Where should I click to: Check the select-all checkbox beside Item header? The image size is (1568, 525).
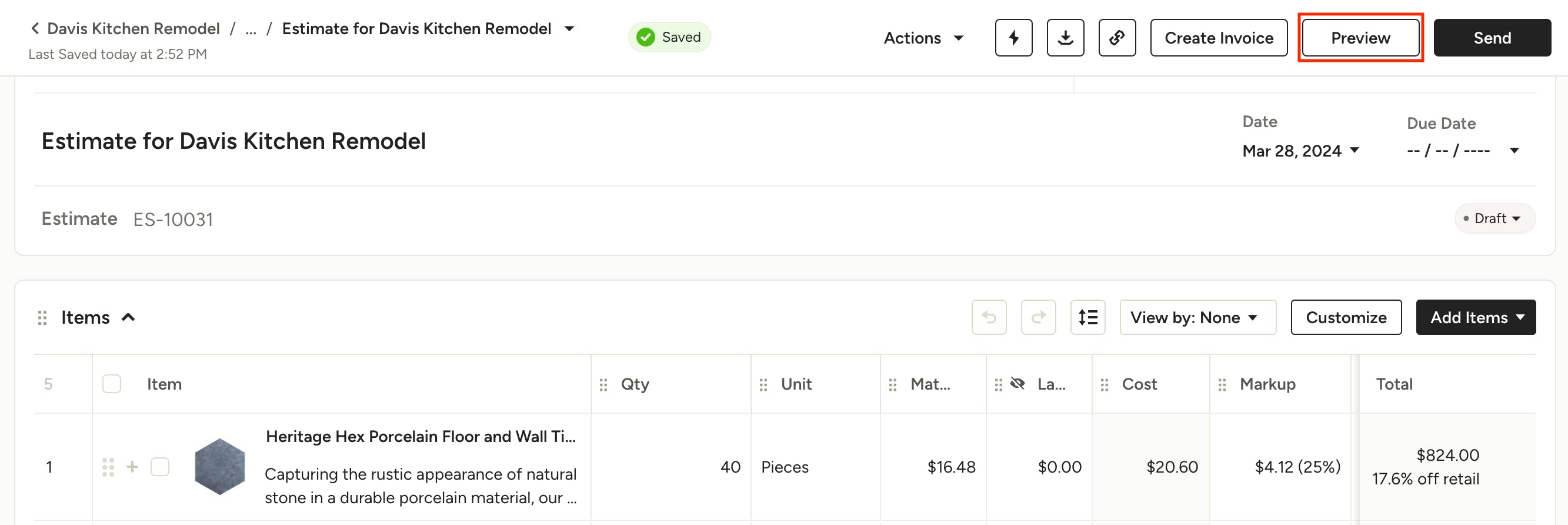click(111, 384)
